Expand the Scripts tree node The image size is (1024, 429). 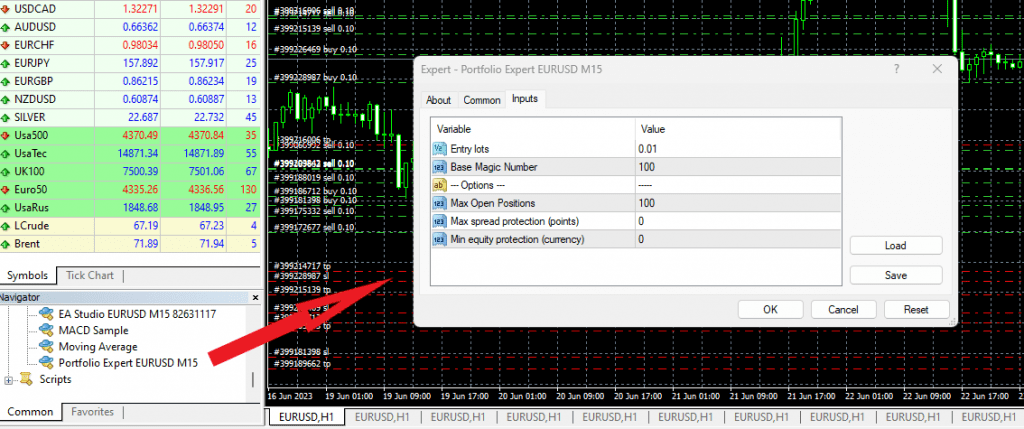(x=8, y=379)
